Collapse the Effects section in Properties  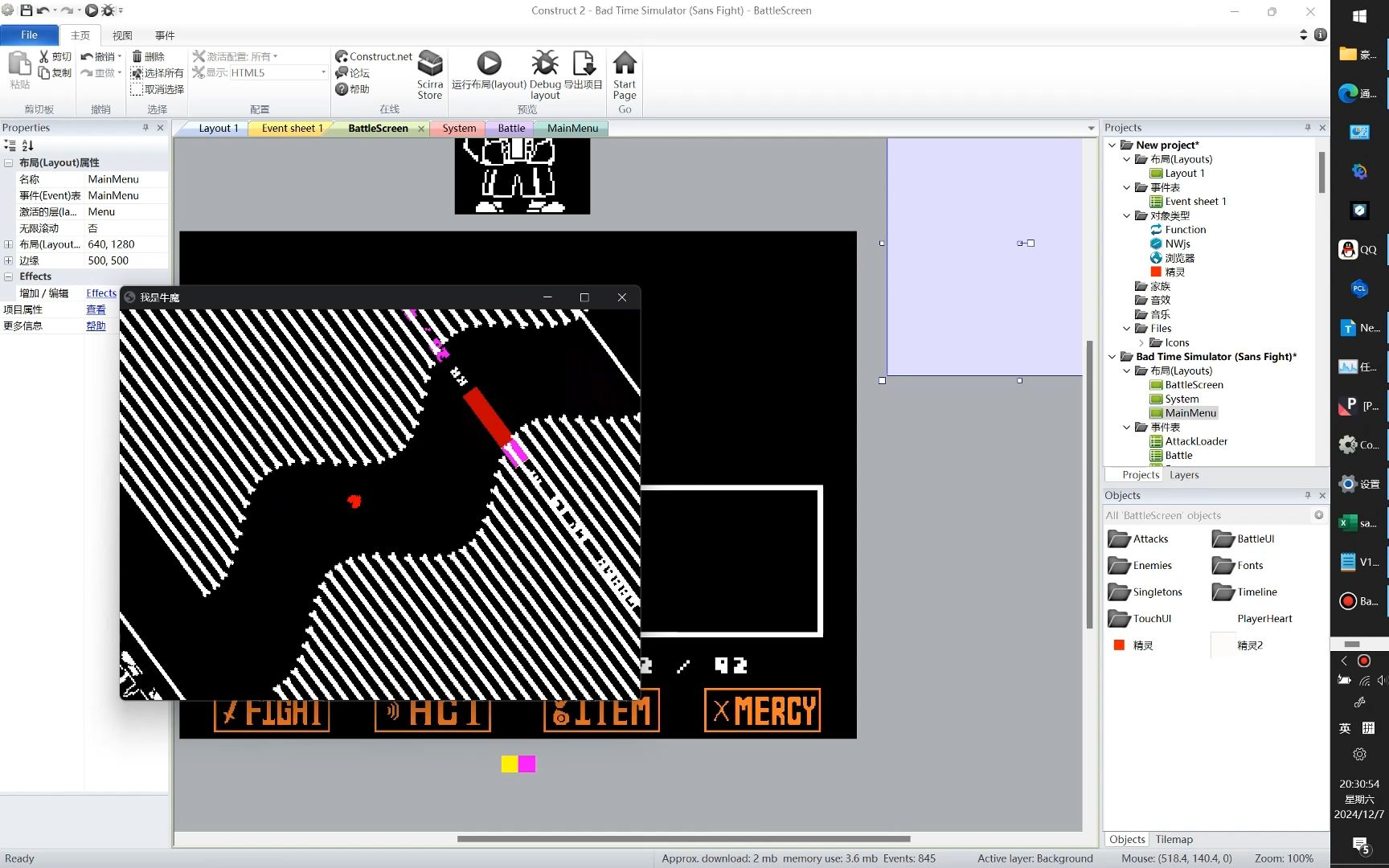click(x=8, y=276)
